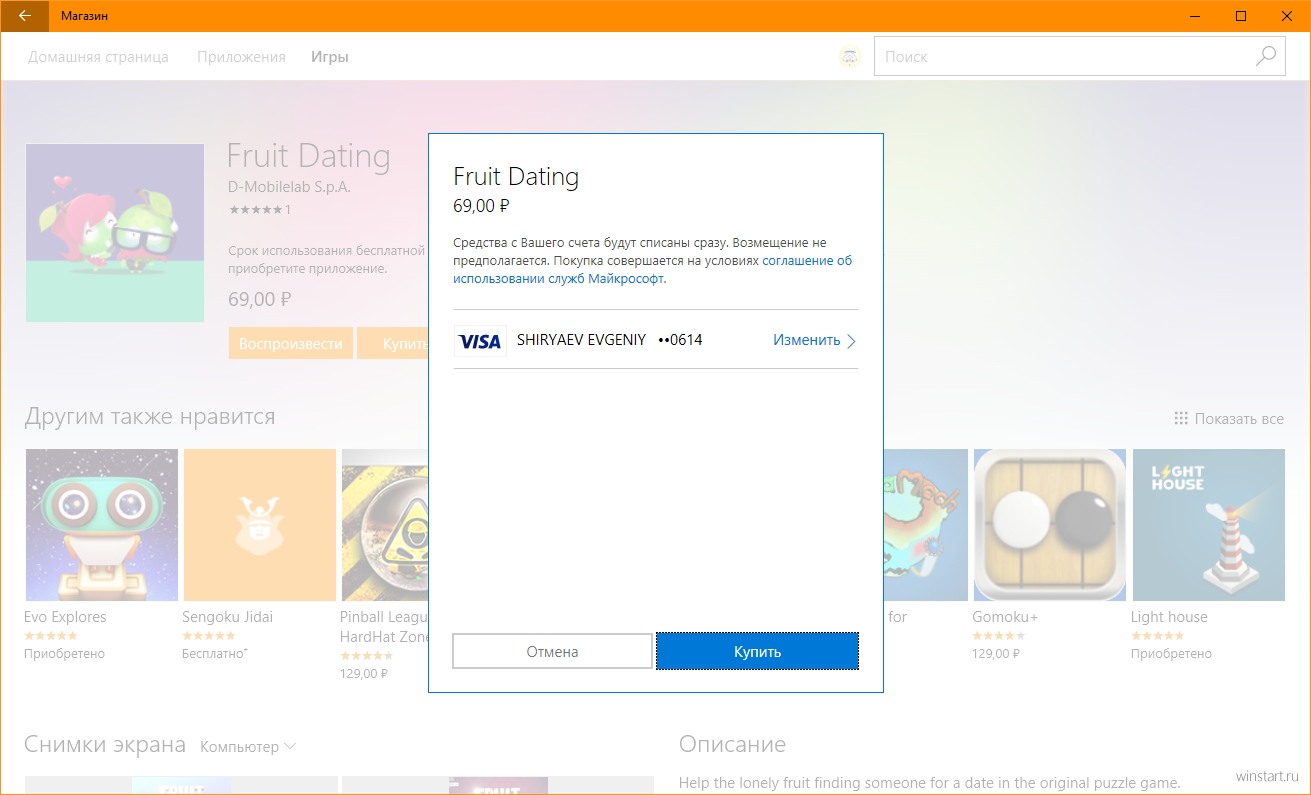Viewport: 1311px width, 795px height.
Task: Open the Pinball League HardHat tile
Action: [385, 525]
